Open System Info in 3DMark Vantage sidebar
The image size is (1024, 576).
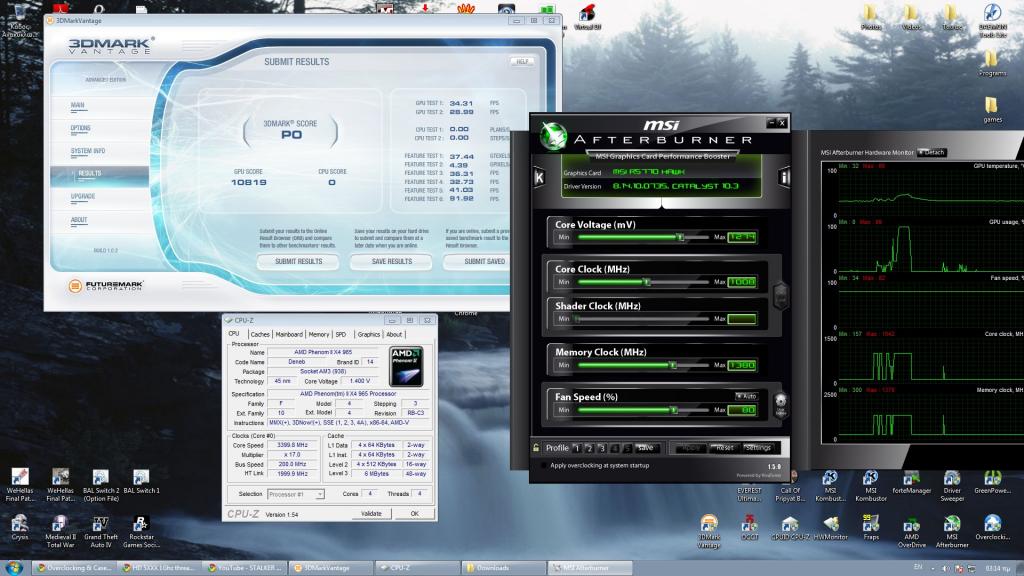(x=88, y=152)
